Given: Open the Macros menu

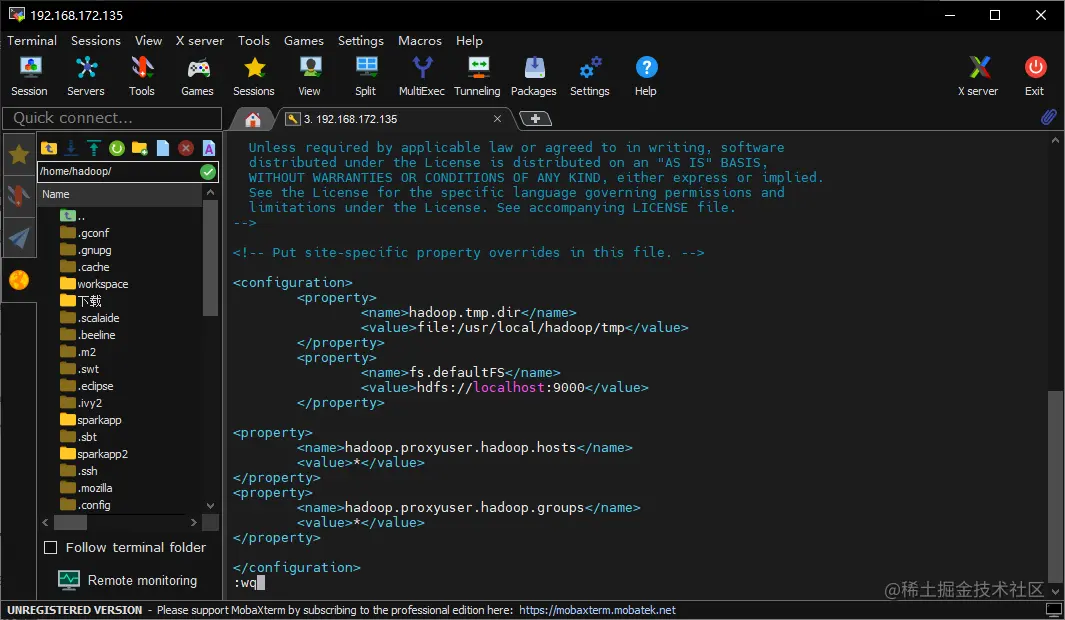Looking at the screenshot, I should [420, 41].
